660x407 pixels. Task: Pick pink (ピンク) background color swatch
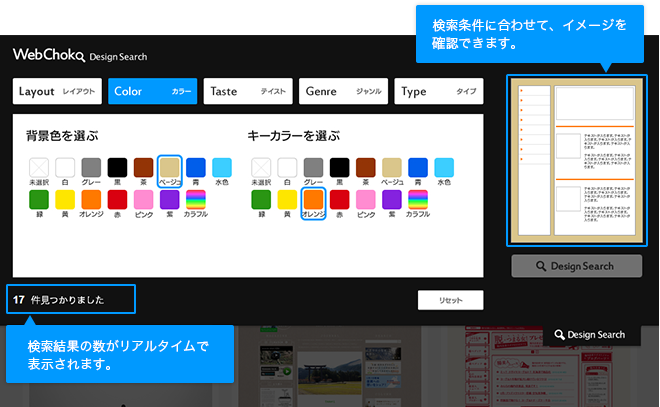(x=144, y=200)
